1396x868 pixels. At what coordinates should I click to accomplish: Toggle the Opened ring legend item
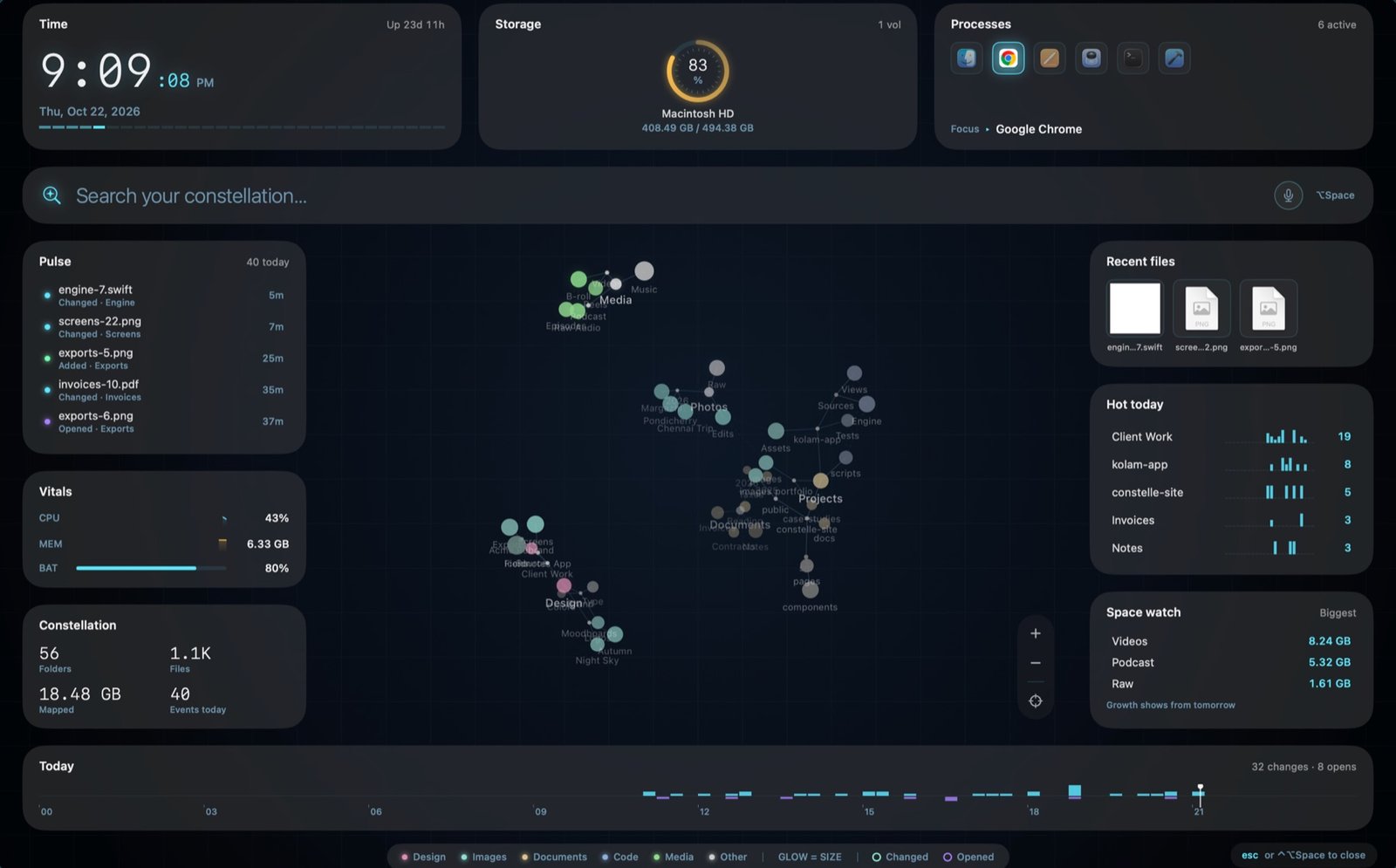pos(968,857)
